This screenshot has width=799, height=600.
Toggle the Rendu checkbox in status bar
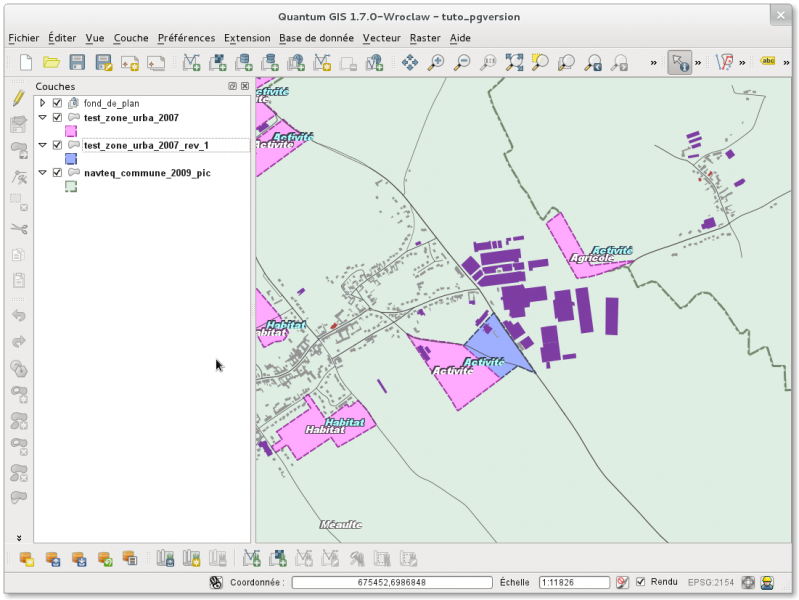pyautogui.click(x=641, y=582)
